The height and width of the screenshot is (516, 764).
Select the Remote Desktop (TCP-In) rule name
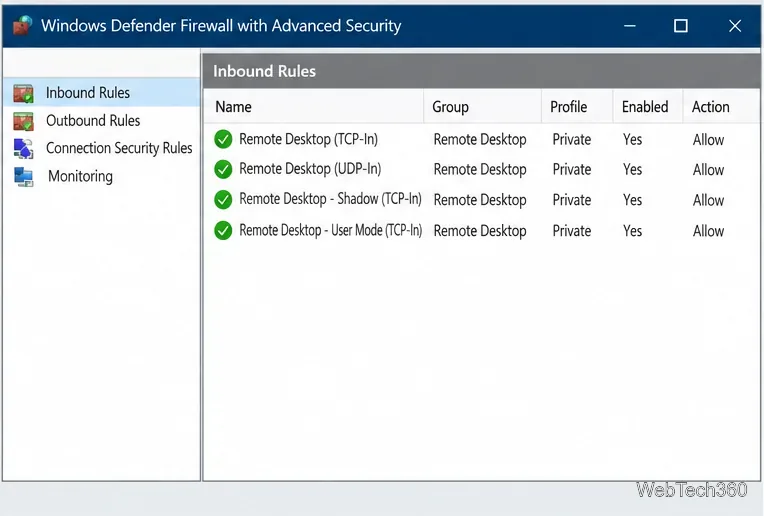click(308, 139)
